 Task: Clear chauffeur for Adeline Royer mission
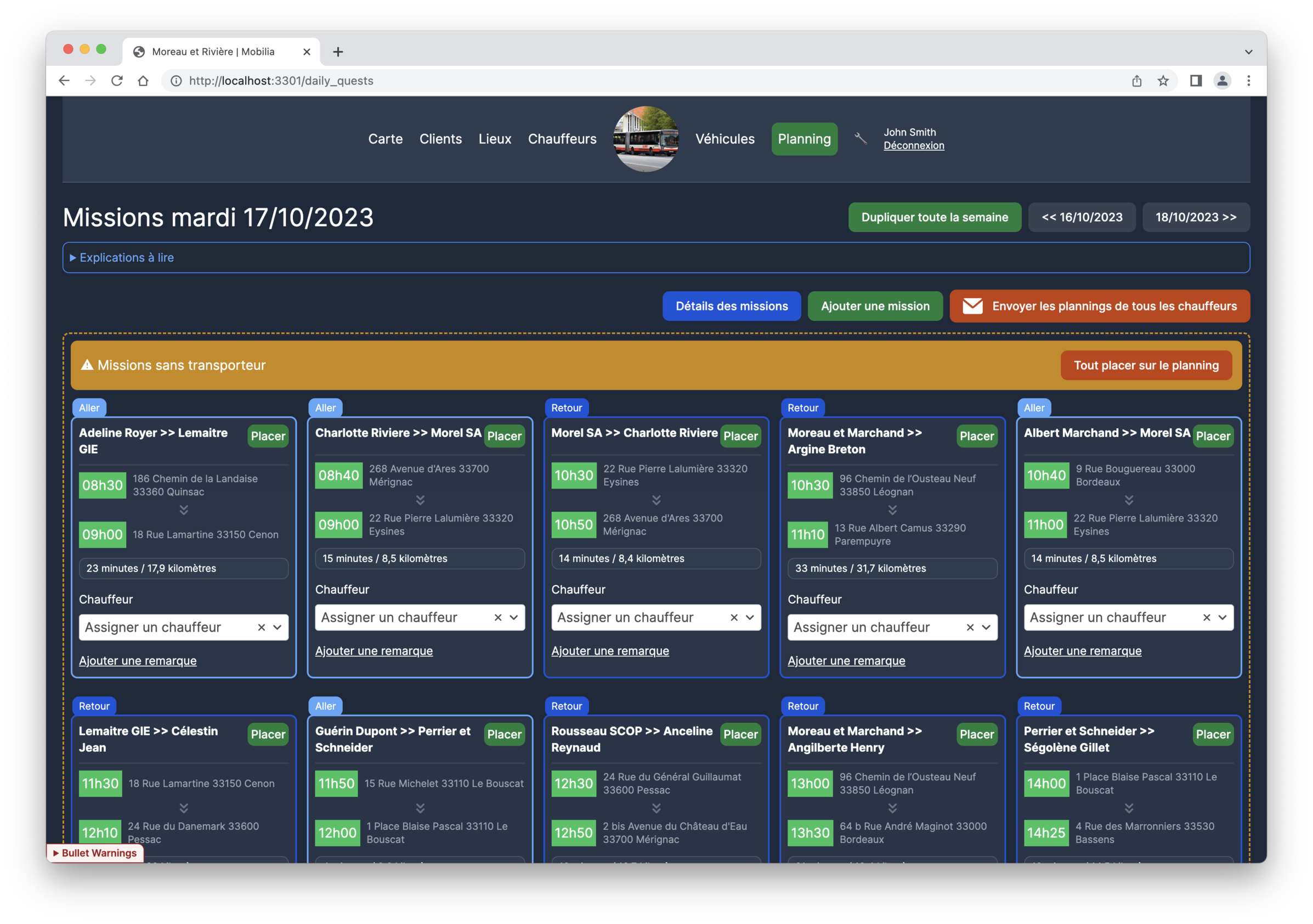[262, 627]
